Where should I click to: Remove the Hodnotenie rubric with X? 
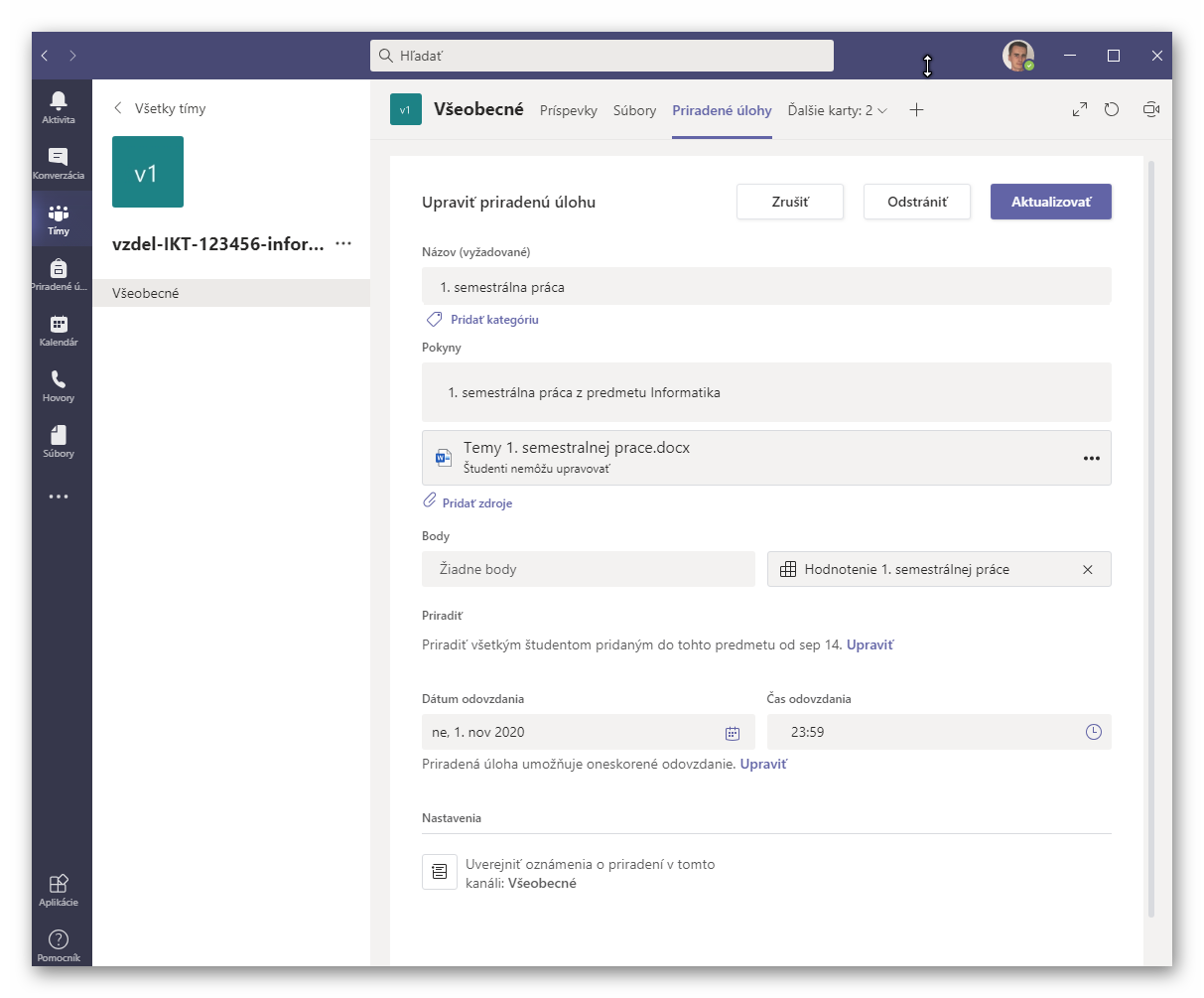click(1087, 569)
